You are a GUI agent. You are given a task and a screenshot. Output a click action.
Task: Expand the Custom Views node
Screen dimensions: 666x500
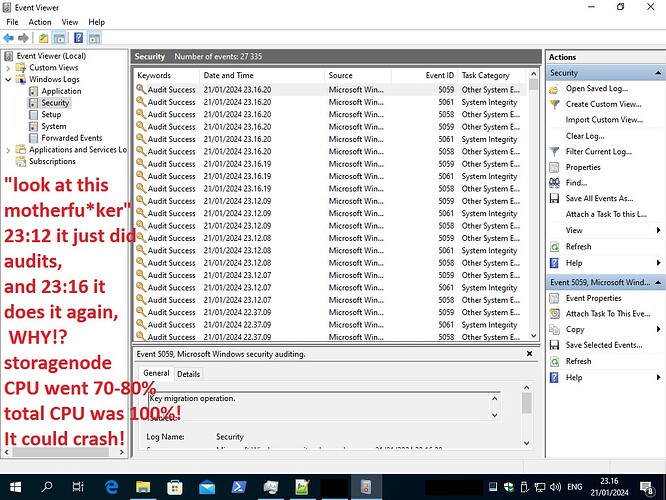(x=8, y=68)
